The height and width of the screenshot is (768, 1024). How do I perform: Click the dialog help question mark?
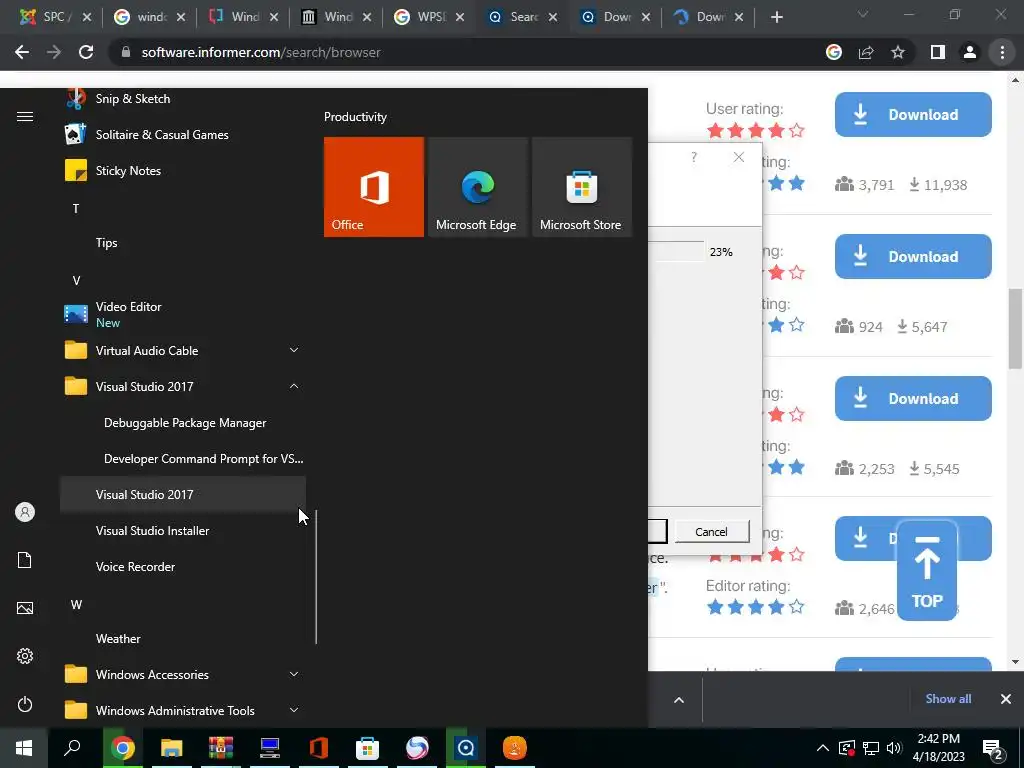(694, 157)
